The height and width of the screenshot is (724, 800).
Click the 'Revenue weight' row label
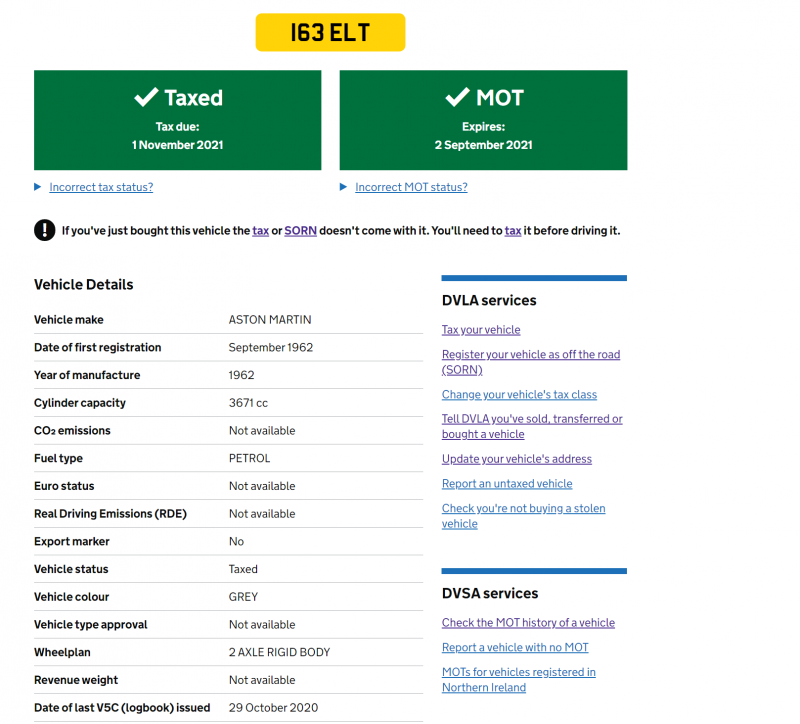pyautogui.click(x=76, y=680)
